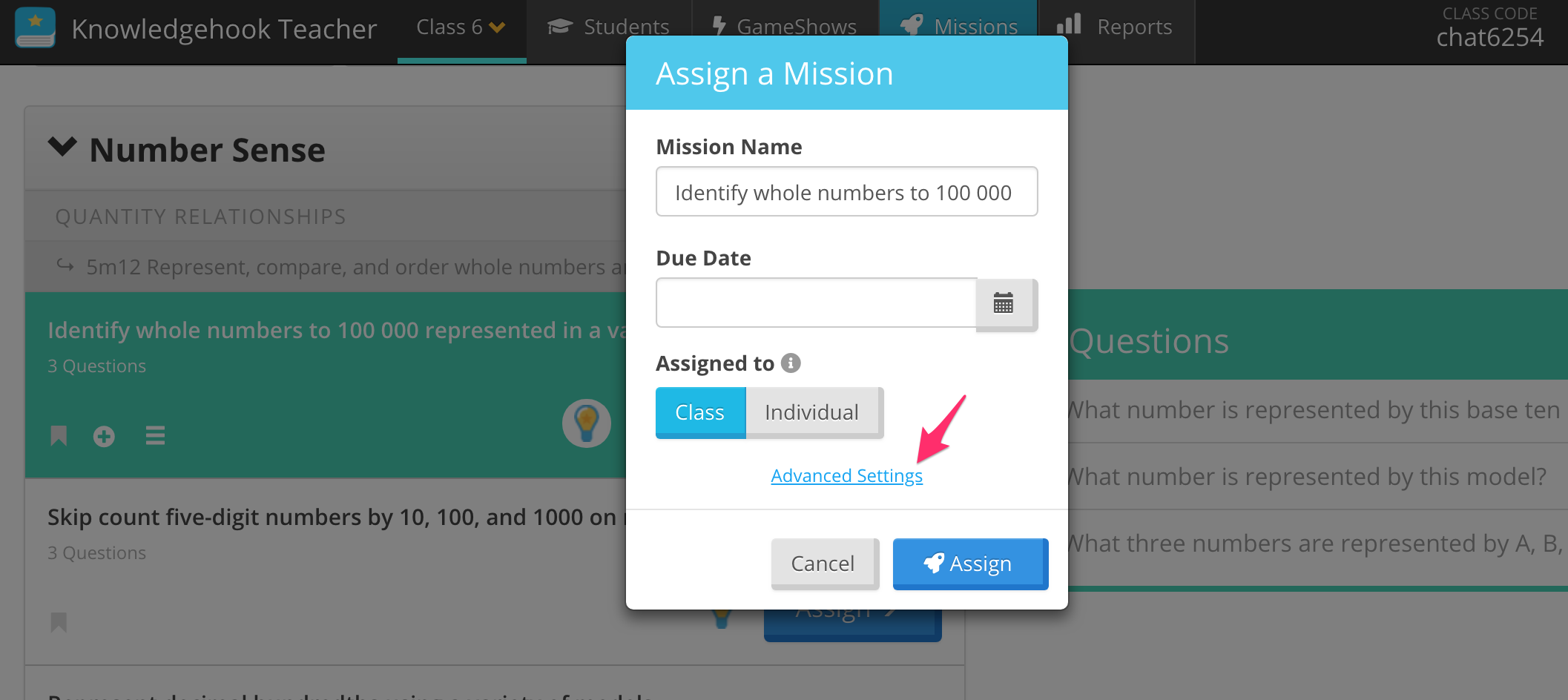The height and width of the screenshot is (700, 1568).
Task: Select Class assignment option
Action: 700,412
